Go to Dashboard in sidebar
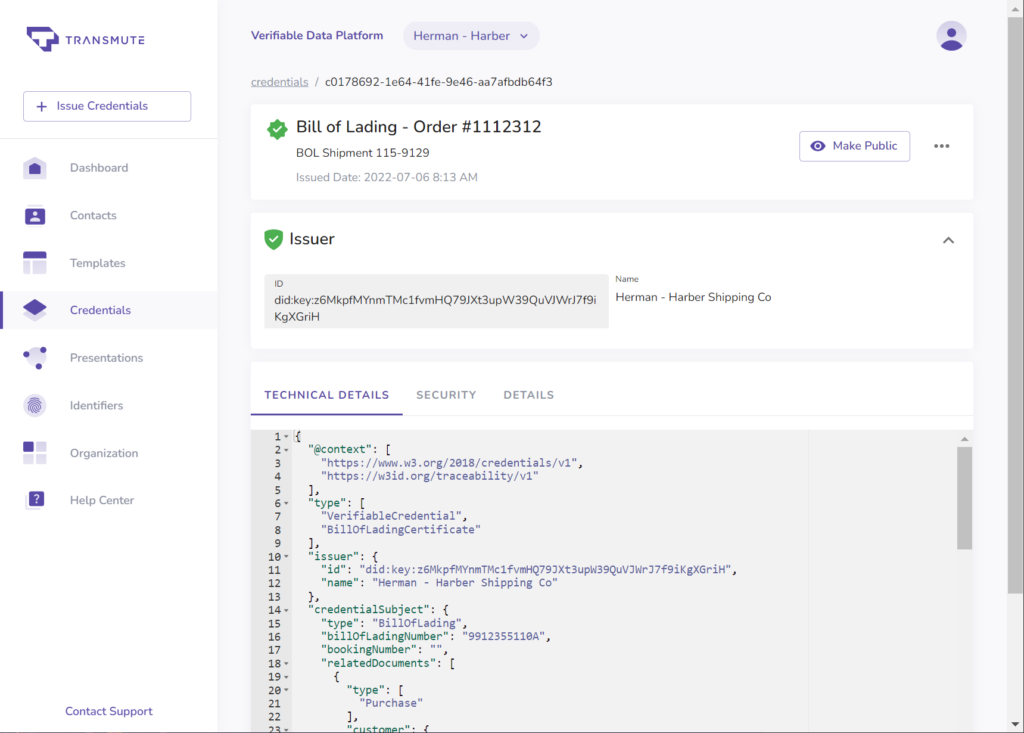 pyautogui.click(x=99, y=168)
